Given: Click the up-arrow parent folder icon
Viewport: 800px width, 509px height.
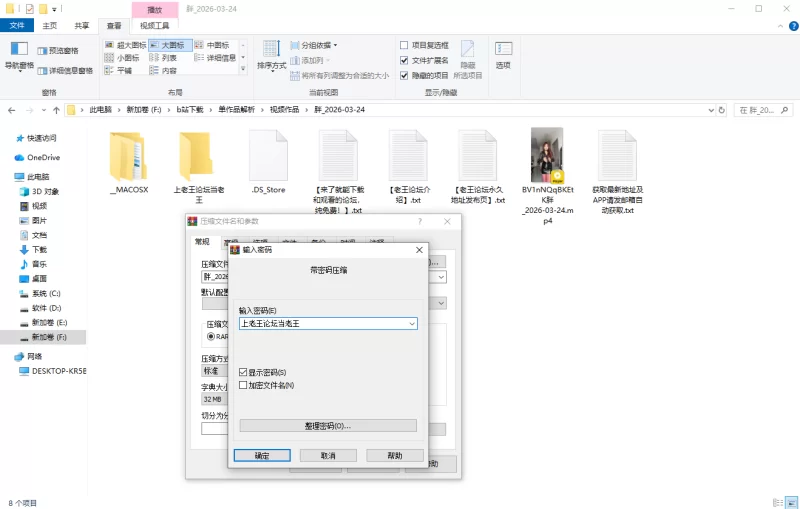Looking at the screenshot, I should [x=54, y=109].
